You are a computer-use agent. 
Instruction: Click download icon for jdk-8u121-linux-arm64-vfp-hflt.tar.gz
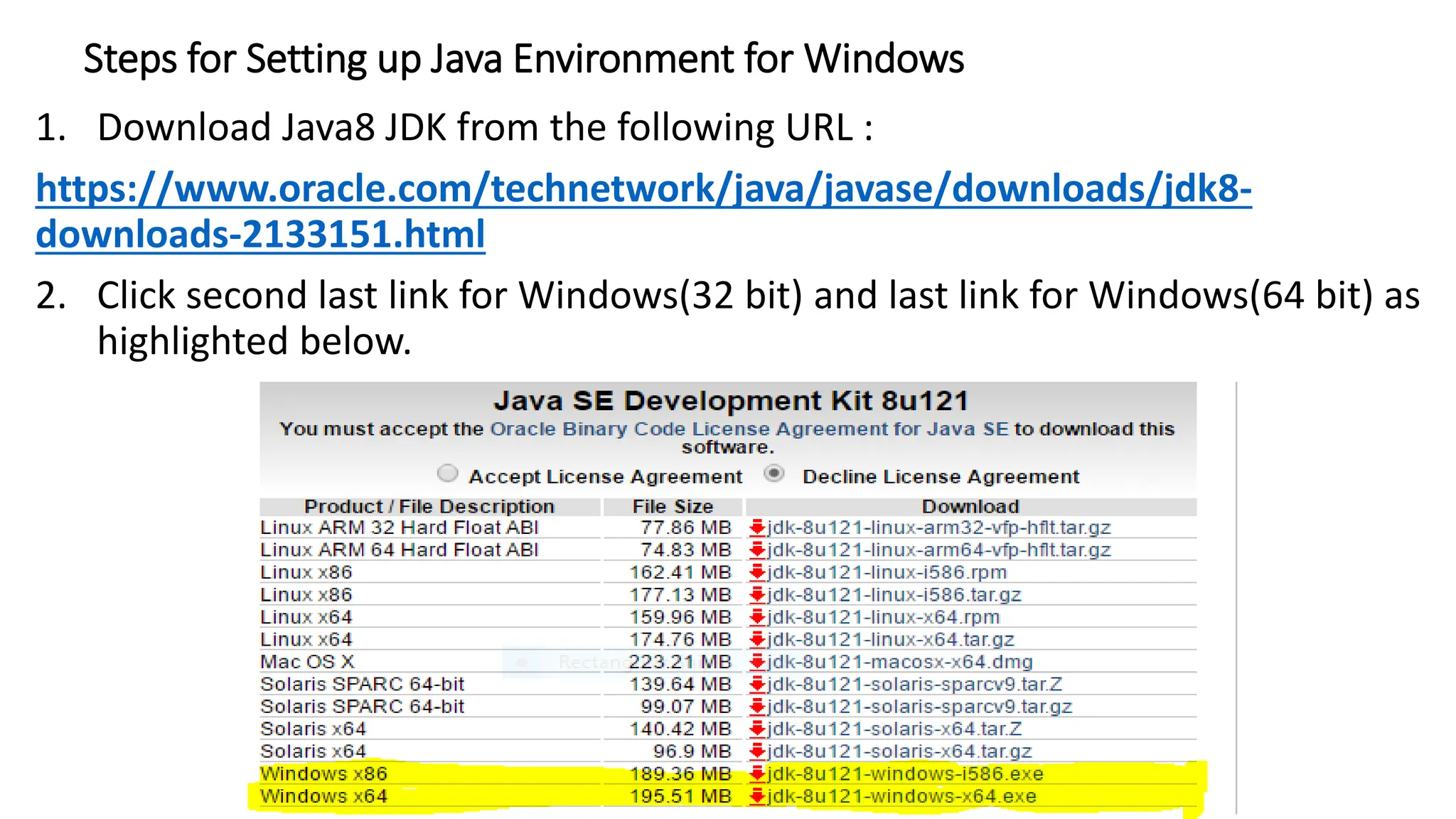coord(757,550)
